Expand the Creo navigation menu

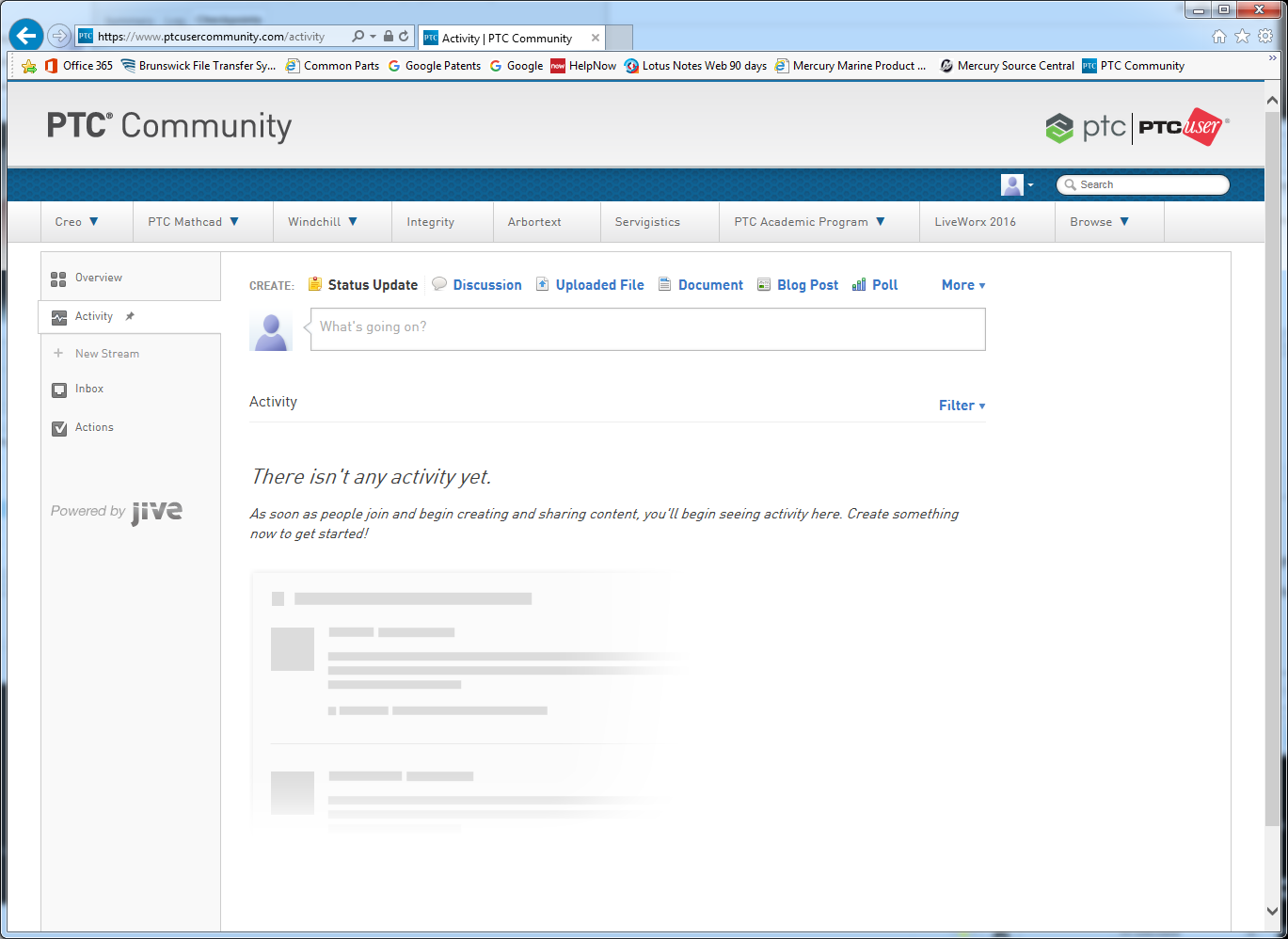[x=77, y=222]
